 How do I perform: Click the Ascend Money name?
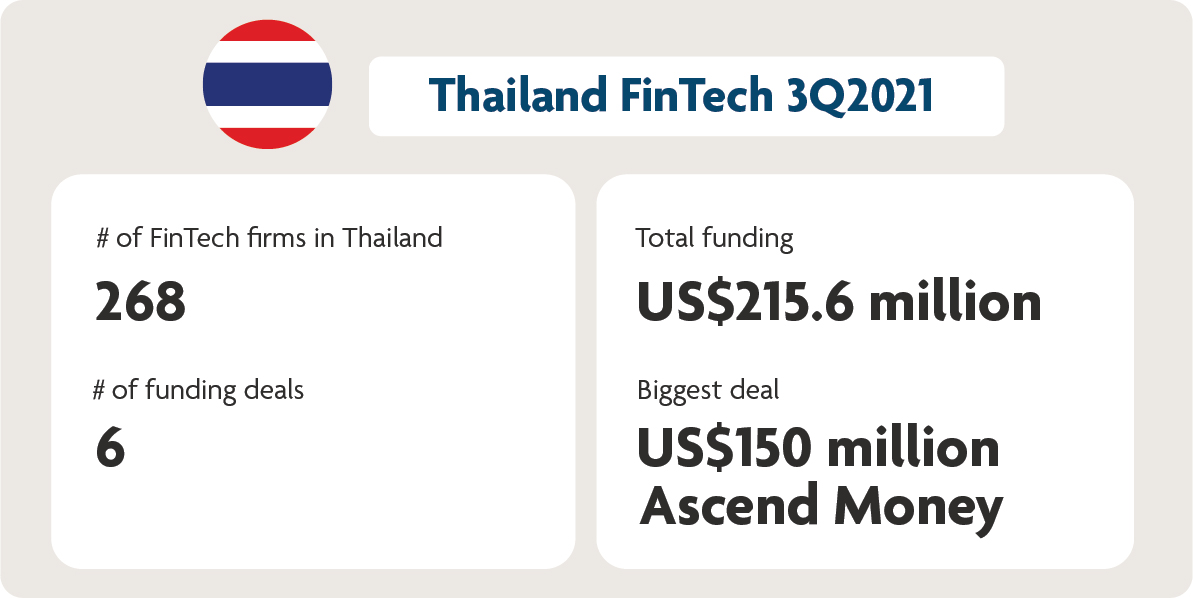[821, 505]
